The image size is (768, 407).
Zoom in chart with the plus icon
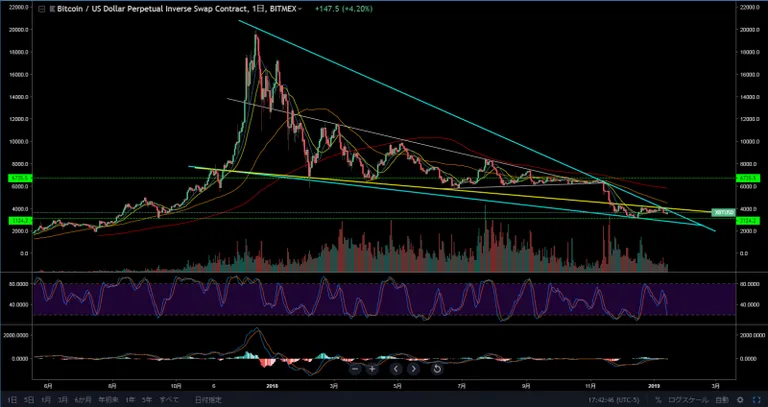pos(372,369)
